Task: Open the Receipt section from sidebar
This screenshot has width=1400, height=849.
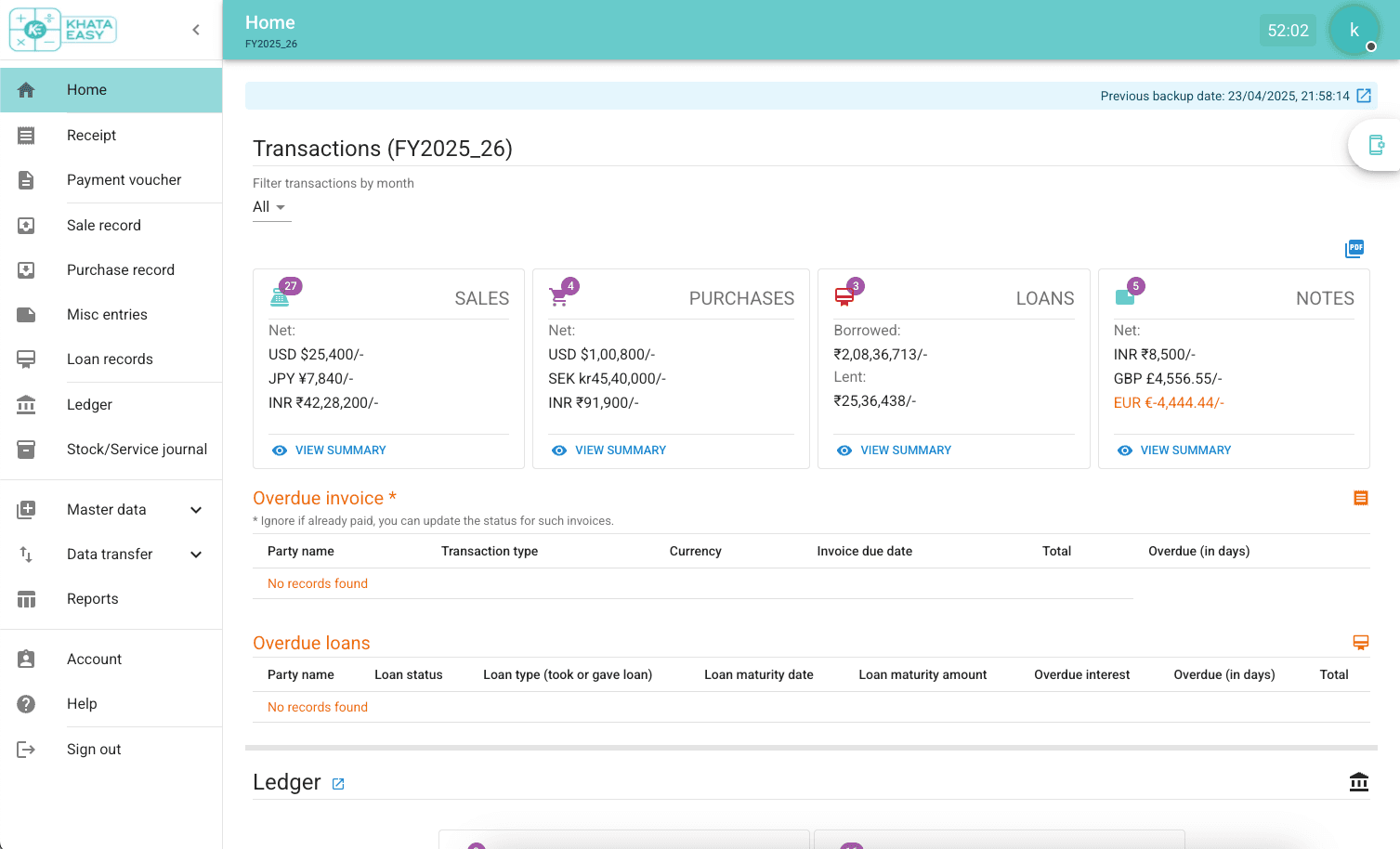Action: click(91, 135)
